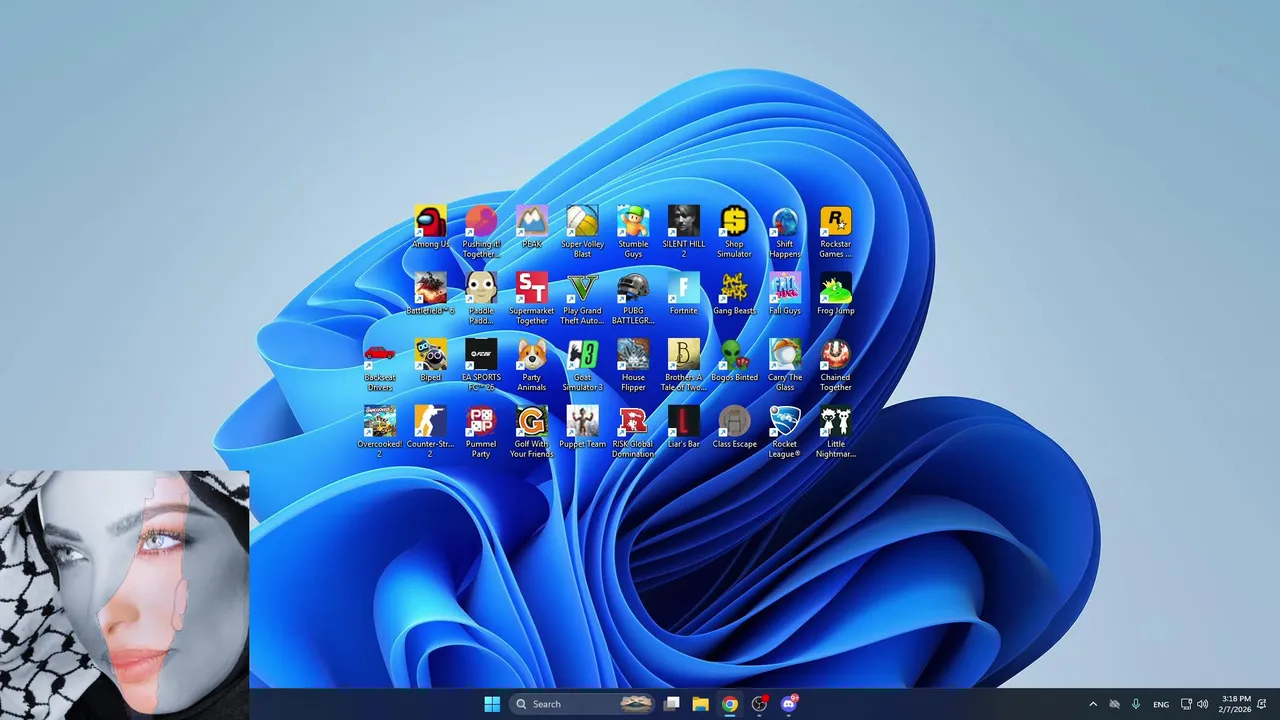Expand the hidden system tray icons
The height and width of the screenshot is (720, 1280).
(1092, 704)
